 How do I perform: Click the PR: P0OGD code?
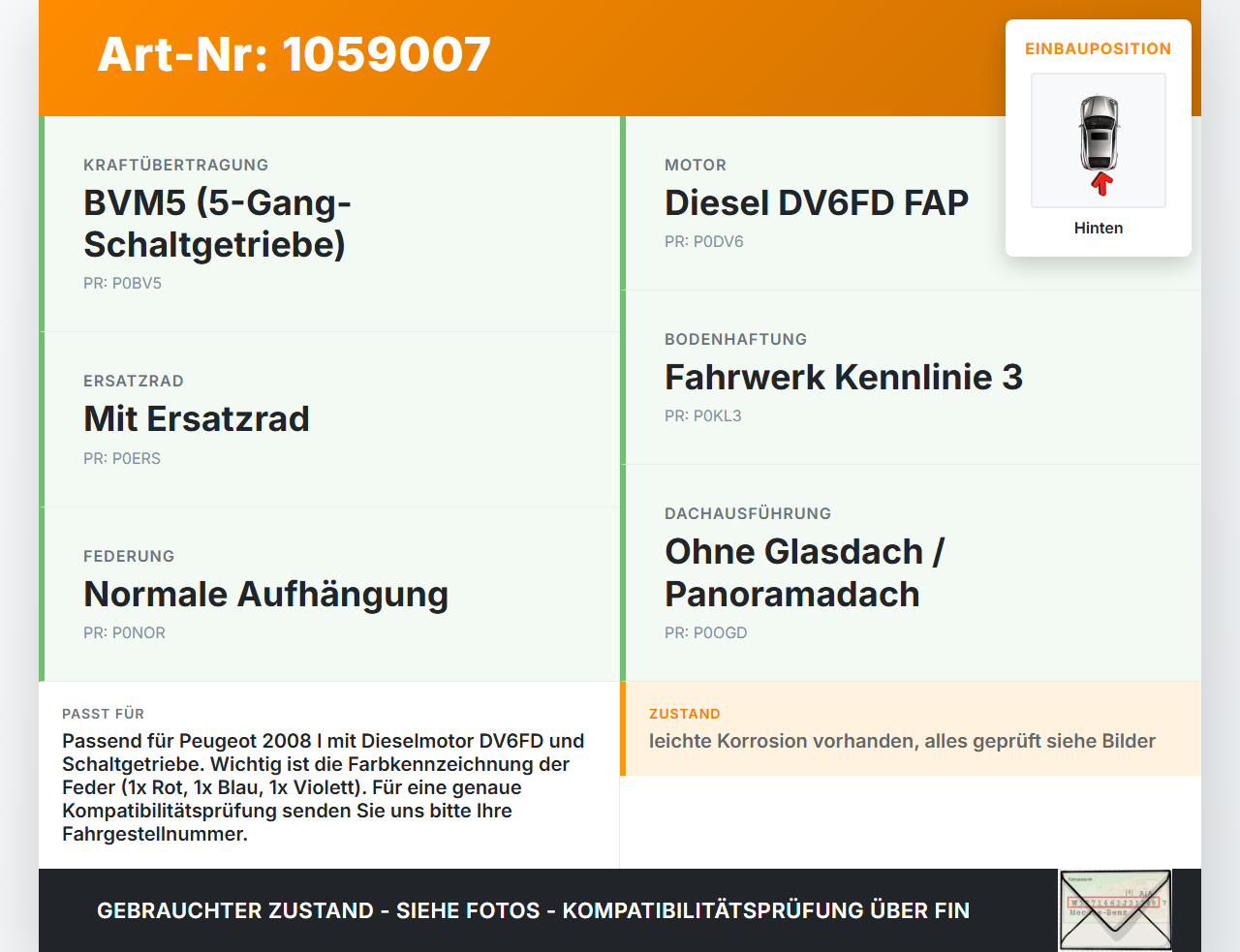(706, 633)
